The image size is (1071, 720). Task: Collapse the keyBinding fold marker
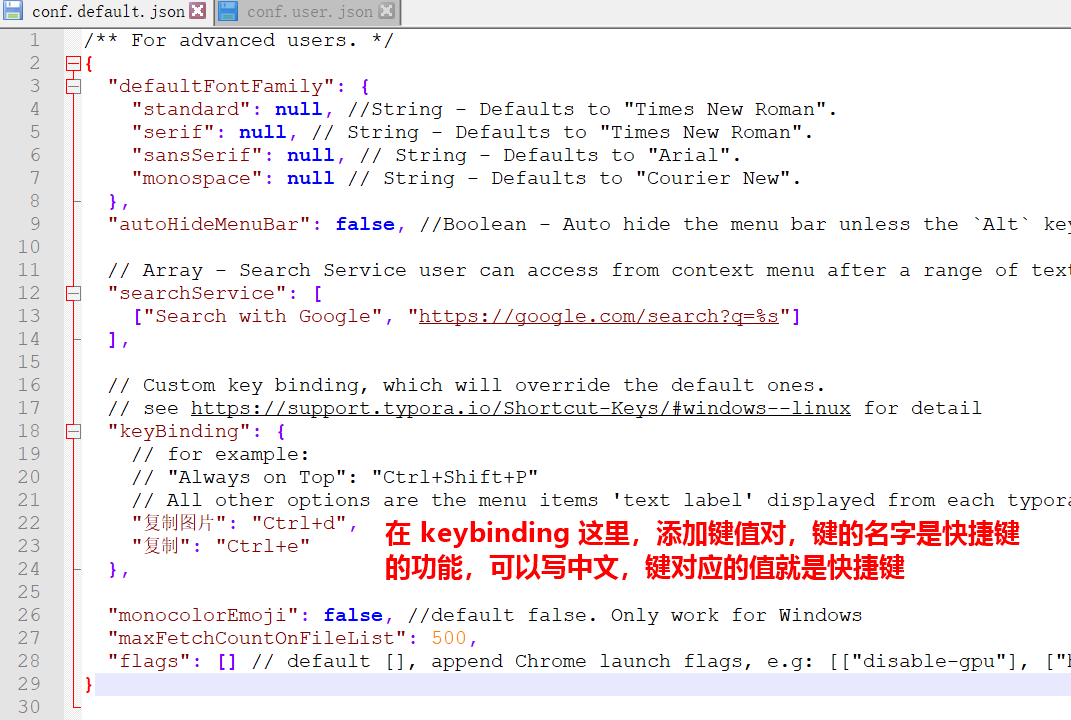coord(73,432)
